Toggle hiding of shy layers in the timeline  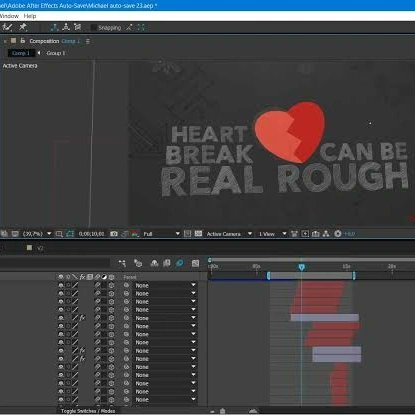point(154,263)
